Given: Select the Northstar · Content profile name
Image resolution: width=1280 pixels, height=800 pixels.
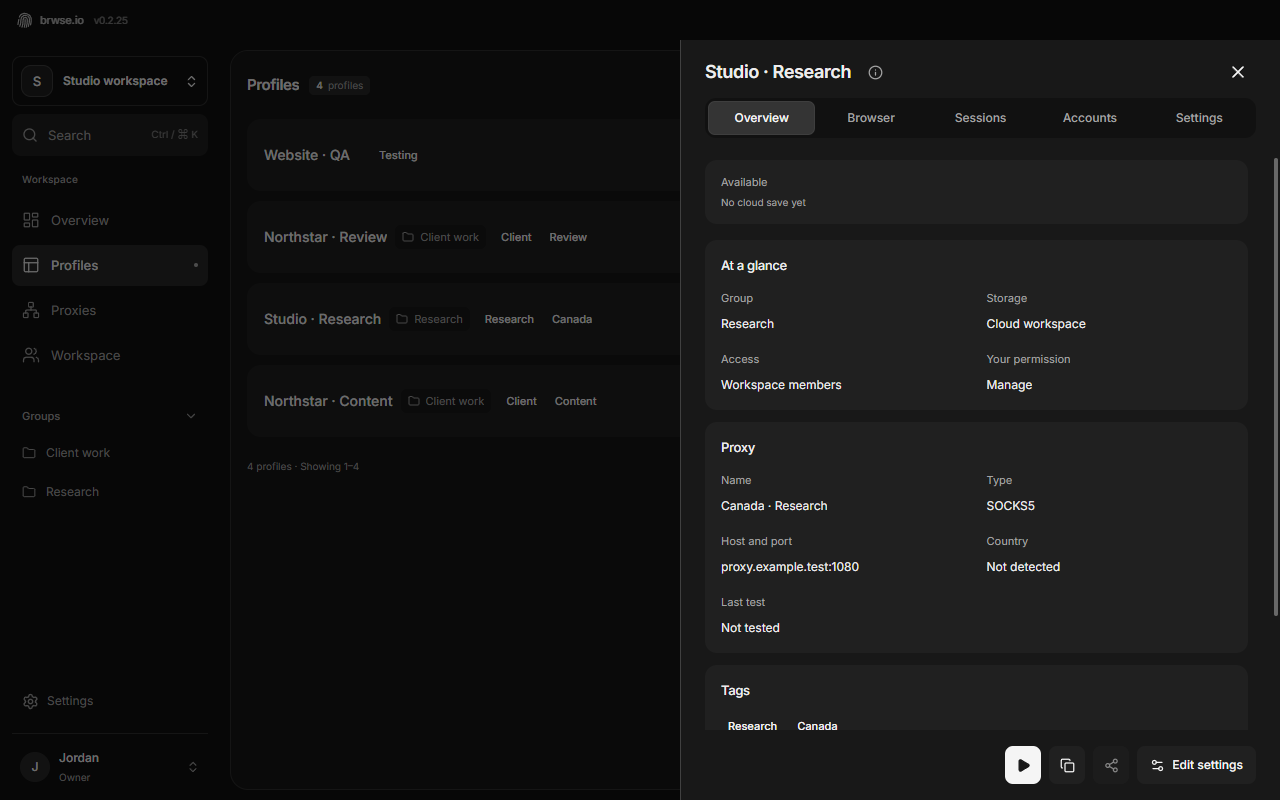Looking at the screenshot, I should pos(328,401).
